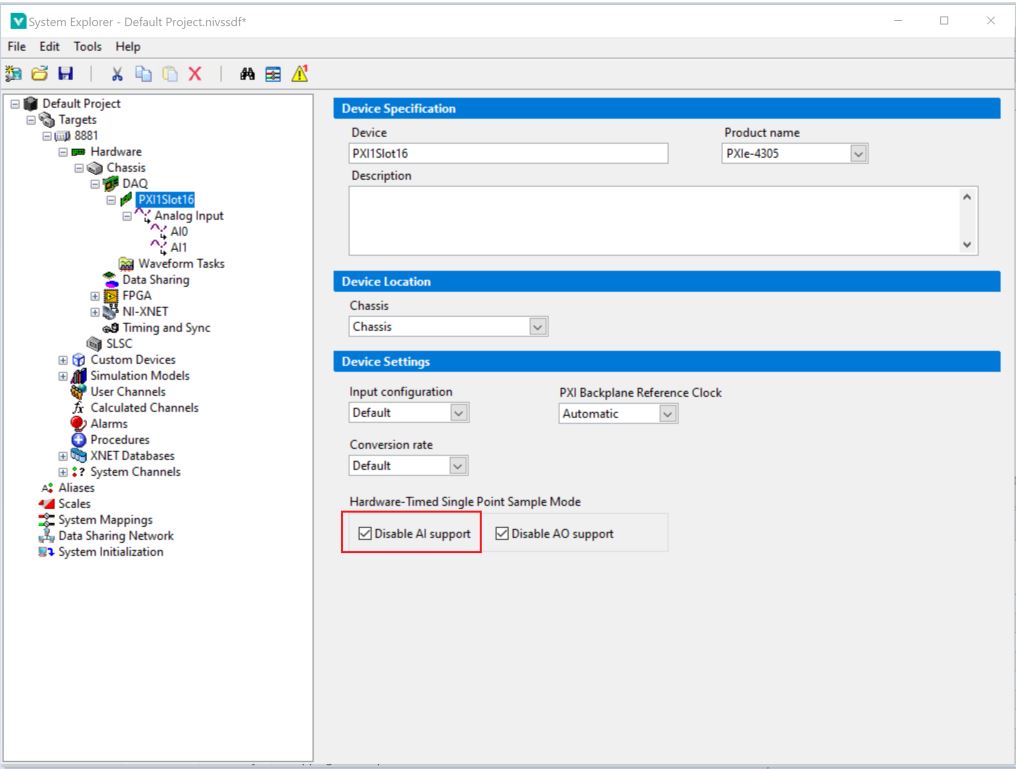Save the project with the floppy disk icon
The width and height of the screenshot is (1016, 769).
(x=65, y=74)
